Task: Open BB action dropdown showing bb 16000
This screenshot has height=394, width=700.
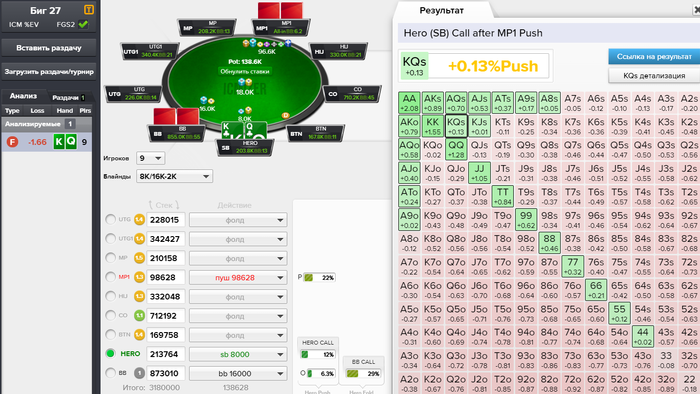Action: [238, 373]
